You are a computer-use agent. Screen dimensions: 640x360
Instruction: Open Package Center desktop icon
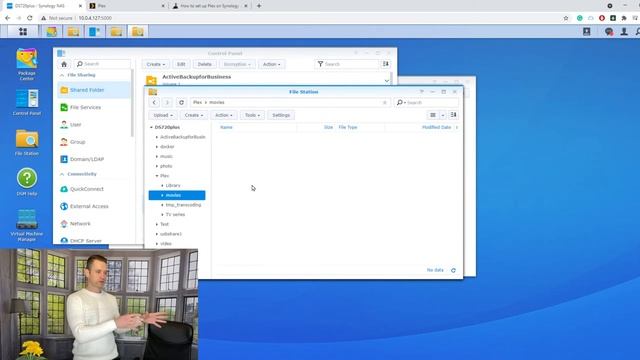tap(27, 64)
